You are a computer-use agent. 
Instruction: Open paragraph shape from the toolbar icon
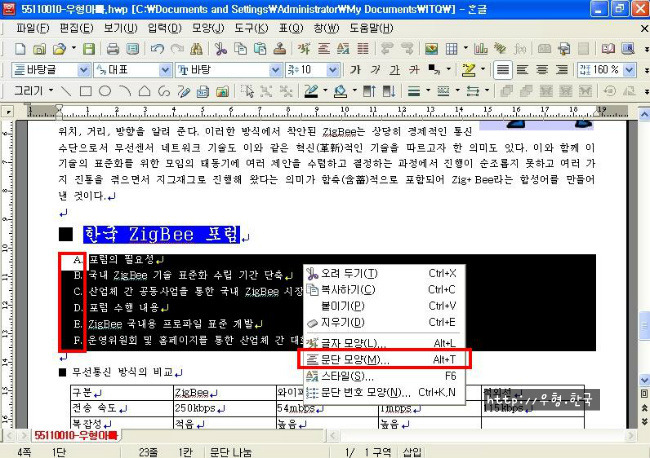(x=324, y=49)
